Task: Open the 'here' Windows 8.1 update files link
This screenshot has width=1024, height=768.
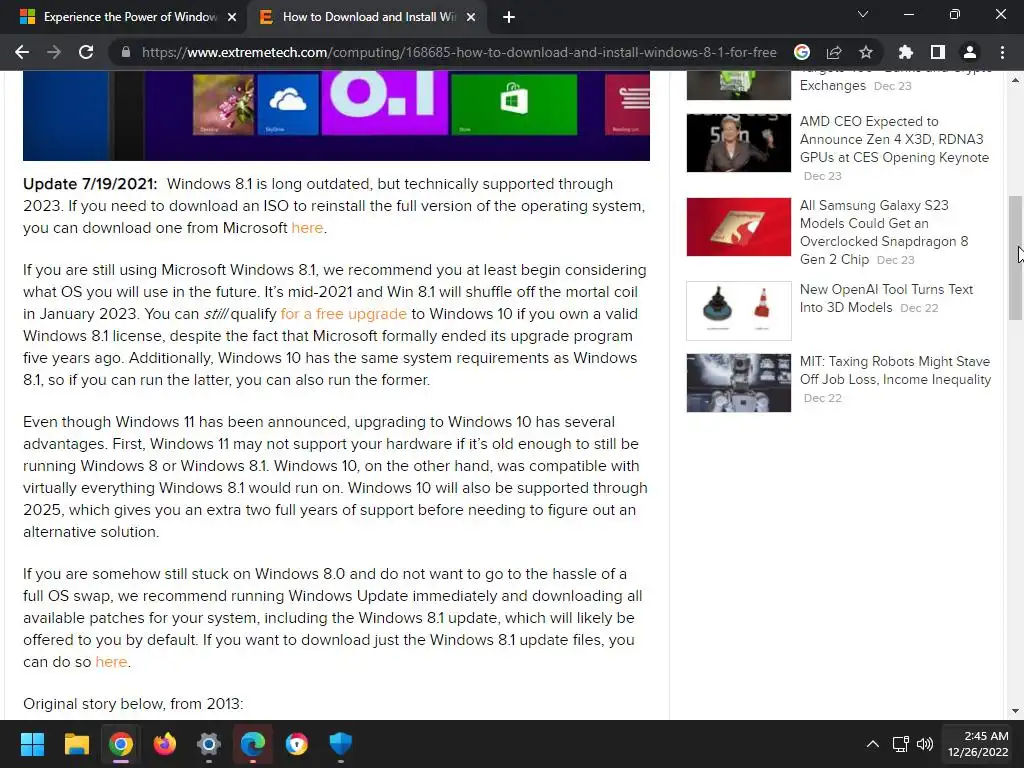Action: (111, 662)
